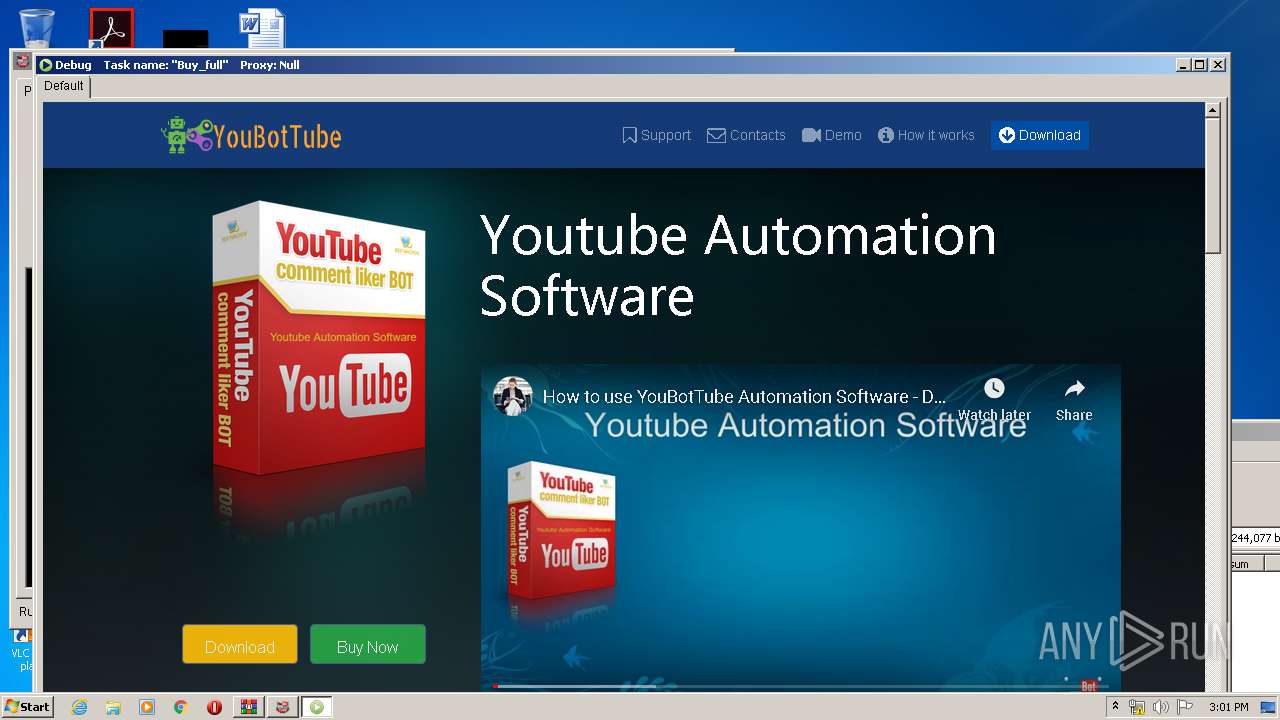Viewport: 1280px width, 720px height.
Task: Open the Windows Start menu
Action: point(27,707)
